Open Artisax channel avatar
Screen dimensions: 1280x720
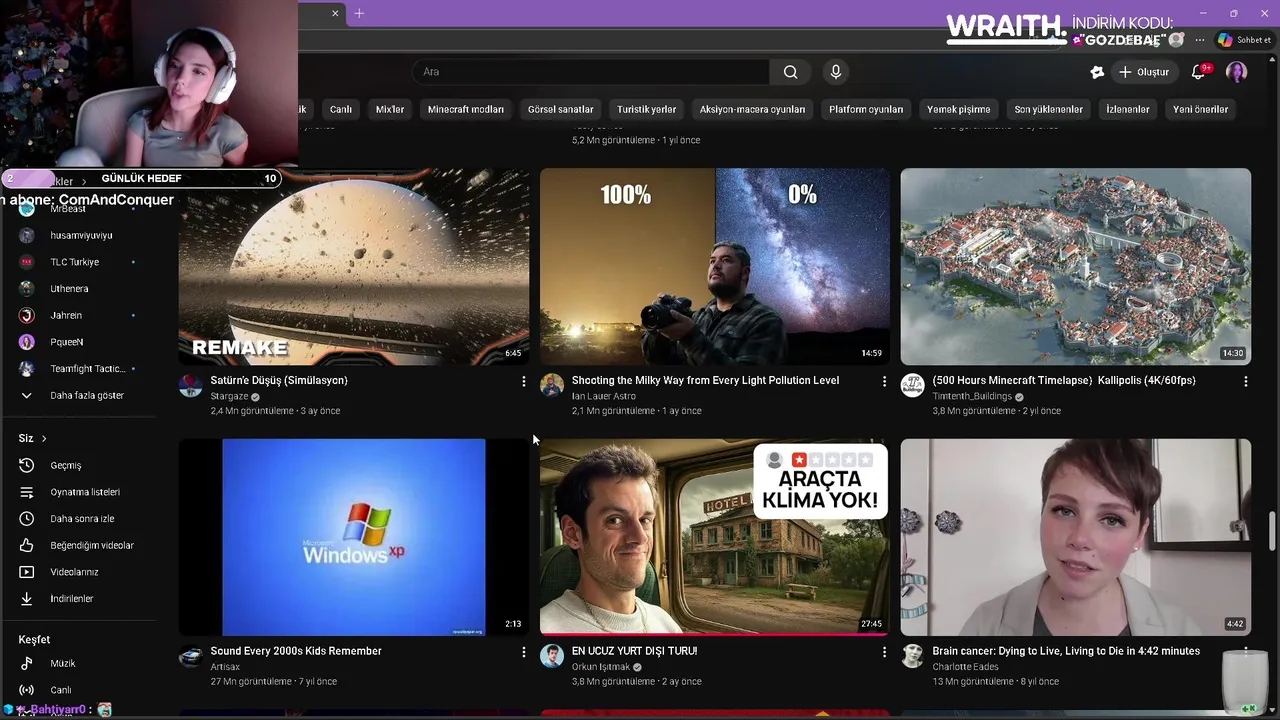(190, 657)
